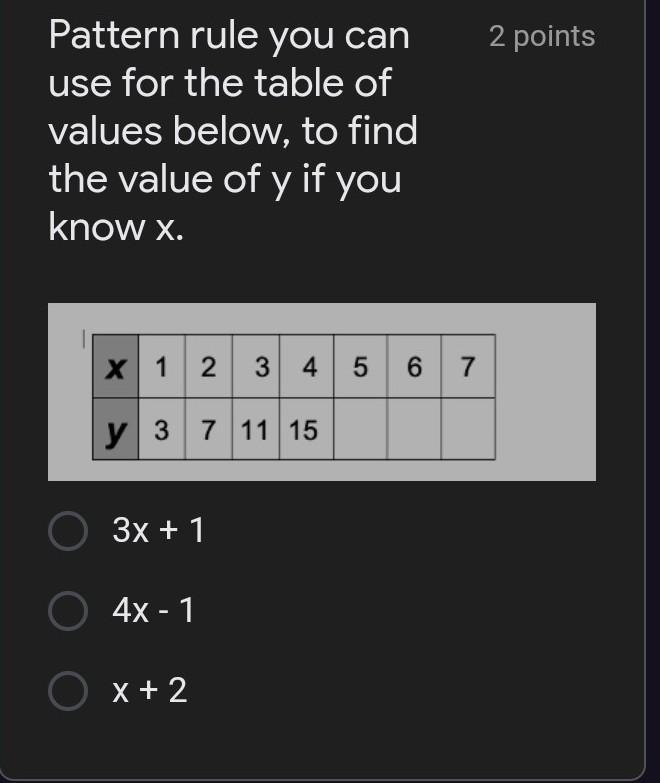Image resolution: width=660 pixels, height=783 pixels.
Task: Click the '4x - 1' answer label text
Action: point(153,610)
